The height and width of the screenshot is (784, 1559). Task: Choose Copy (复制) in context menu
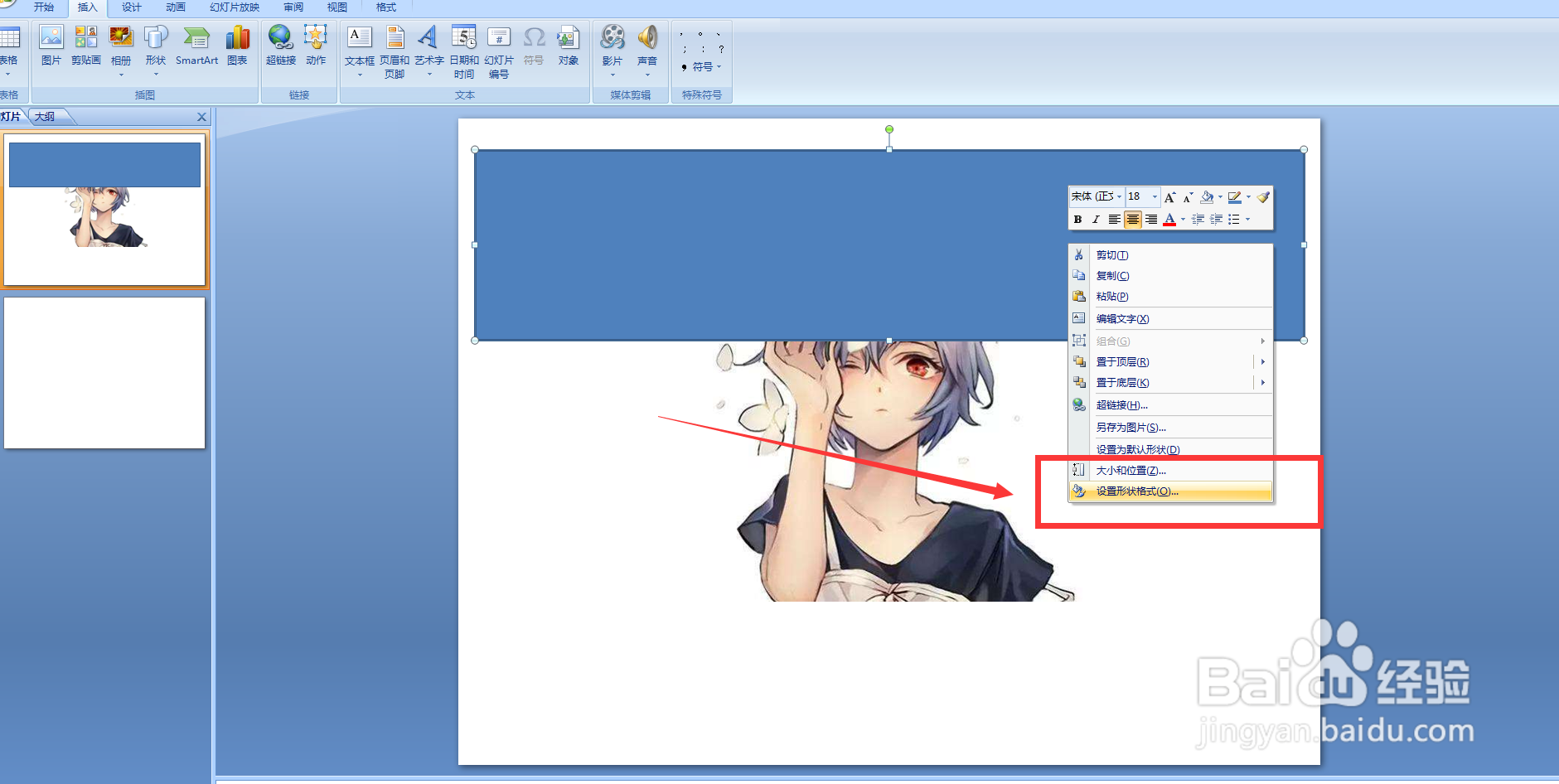pos(1170,276)
